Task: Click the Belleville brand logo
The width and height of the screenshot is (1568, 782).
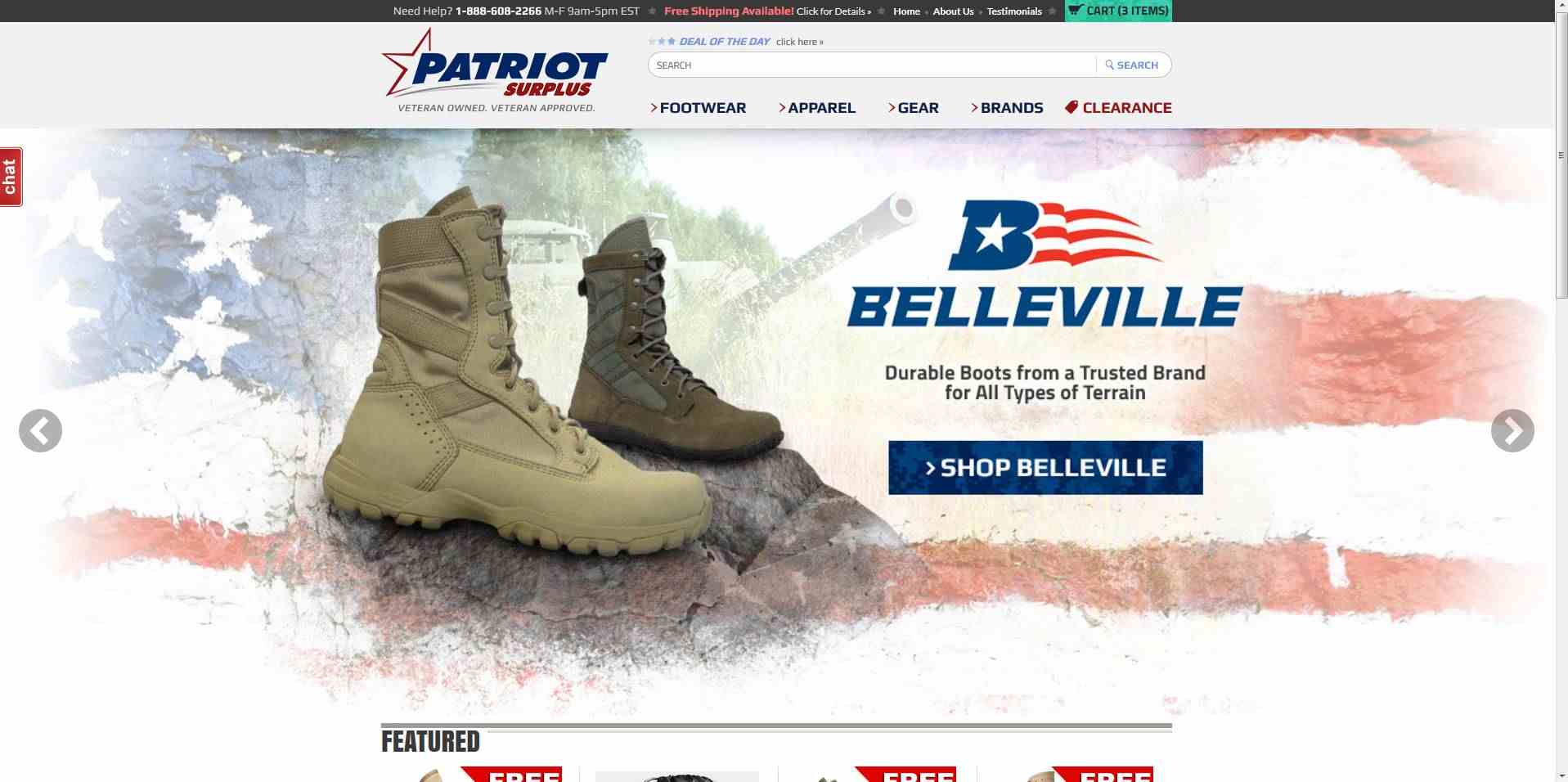Action: tap(1045, 263)
